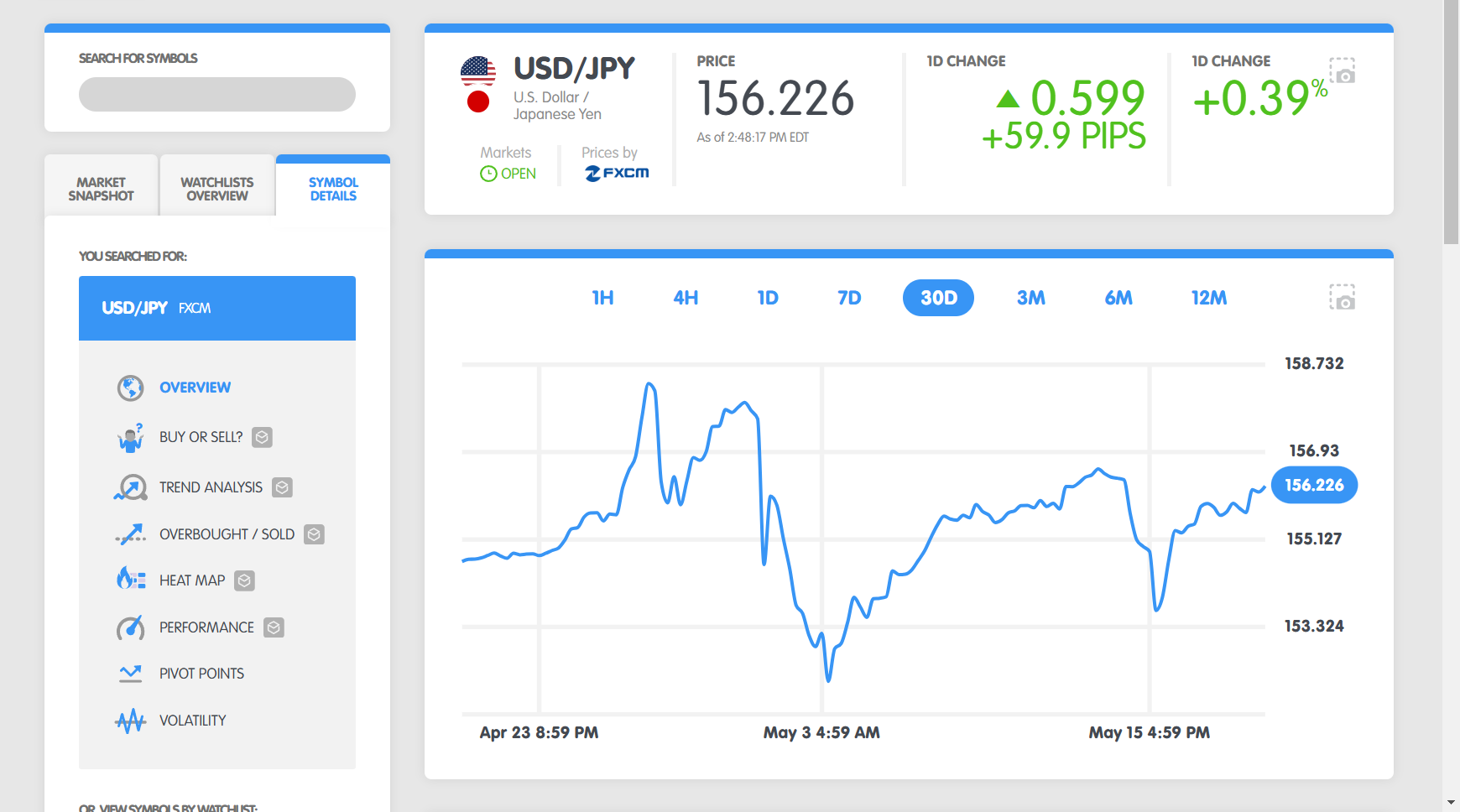Image resolution: width=1460 pixels, height=812 pixels.
Task: Select the Volatility waveform icon
Action: 130,721
